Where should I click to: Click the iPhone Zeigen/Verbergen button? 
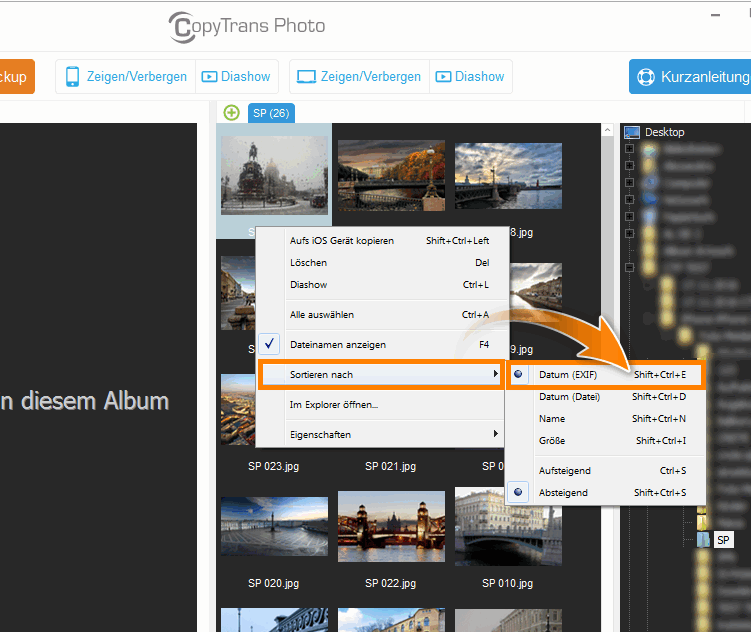click(126, 77)
